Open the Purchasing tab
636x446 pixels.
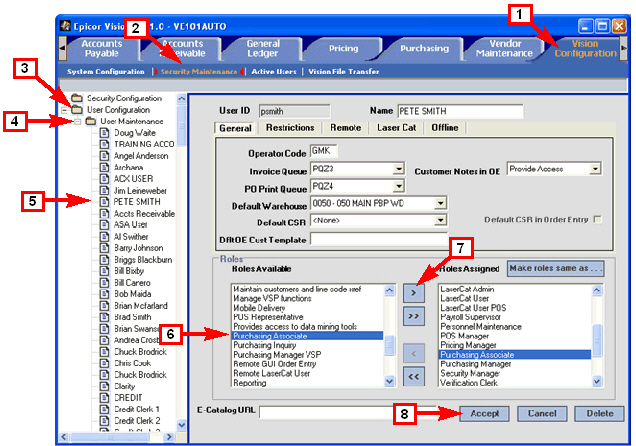424,48
